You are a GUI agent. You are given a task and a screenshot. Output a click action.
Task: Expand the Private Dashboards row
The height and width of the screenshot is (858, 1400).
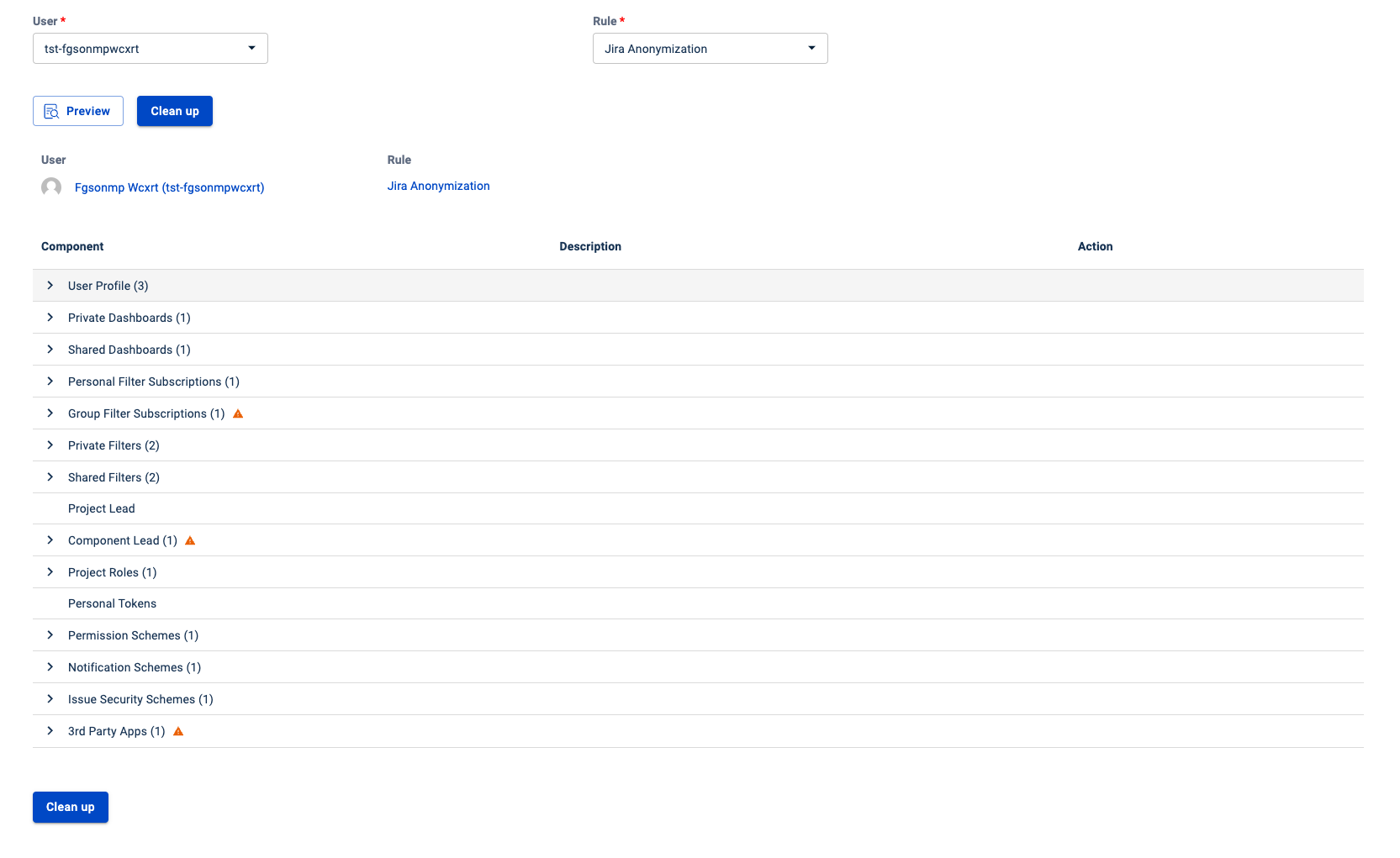coord(50,318)
